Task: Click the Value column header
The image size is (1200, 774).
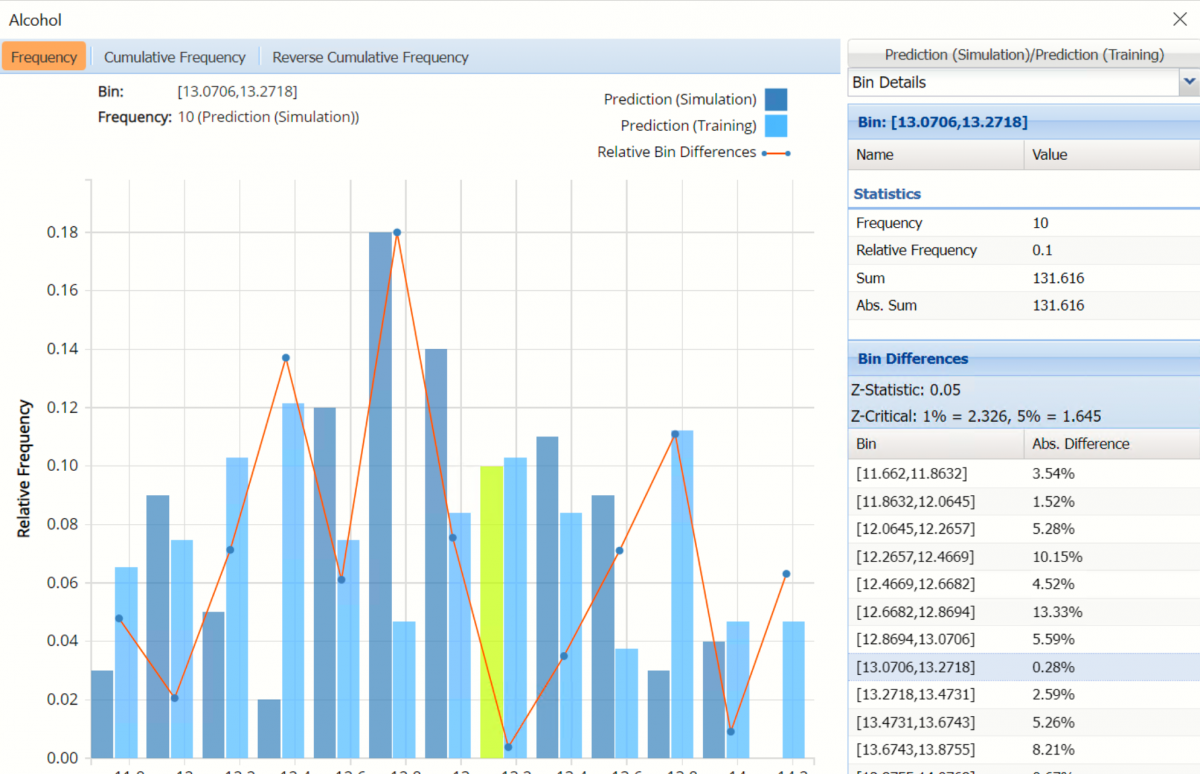Action: click(1110, 155)
